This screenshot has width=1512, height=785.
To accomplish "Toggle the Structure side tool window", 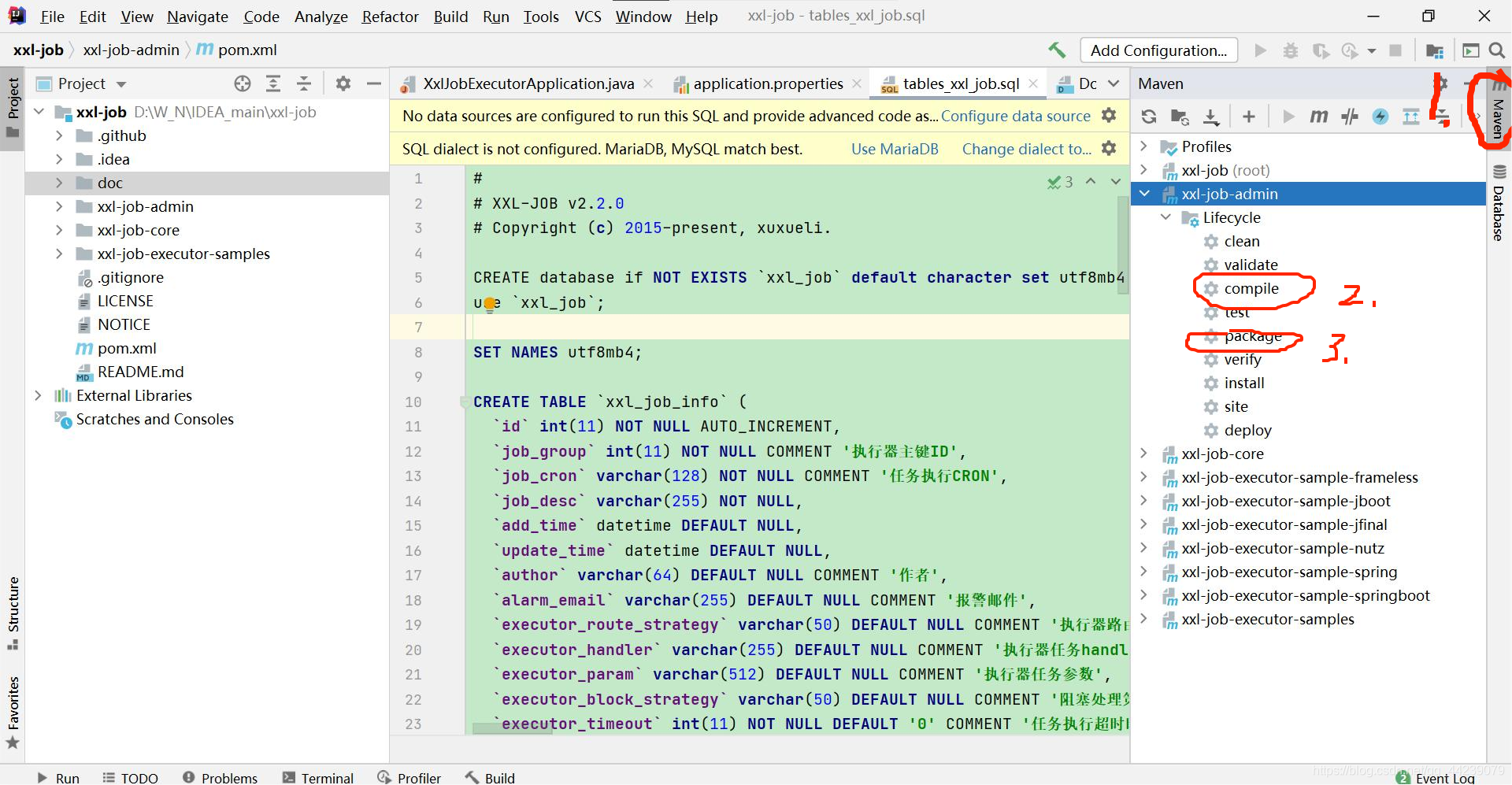I will (x=13, y=613).
